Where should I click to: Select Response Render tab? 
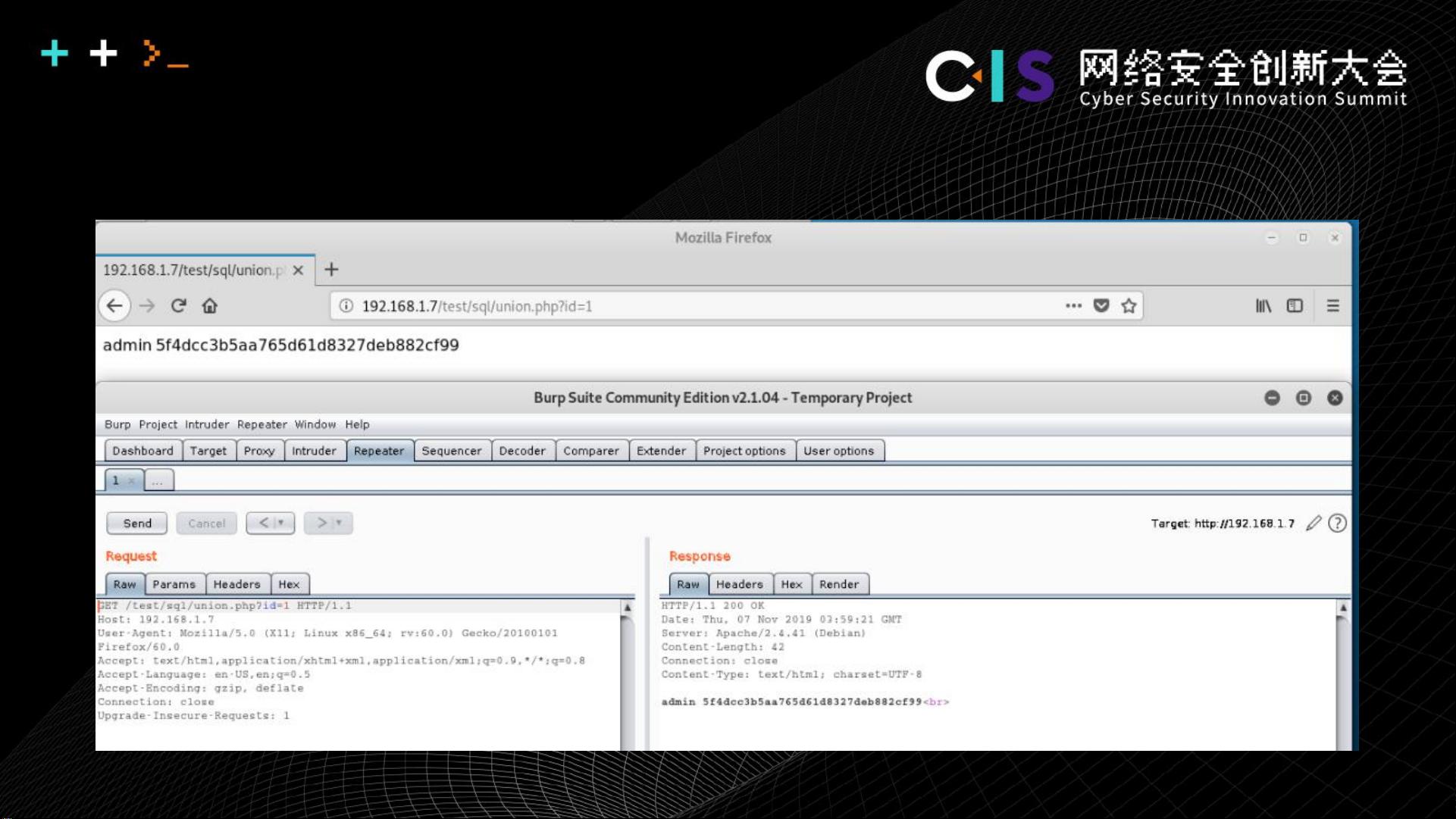[839, 584]
